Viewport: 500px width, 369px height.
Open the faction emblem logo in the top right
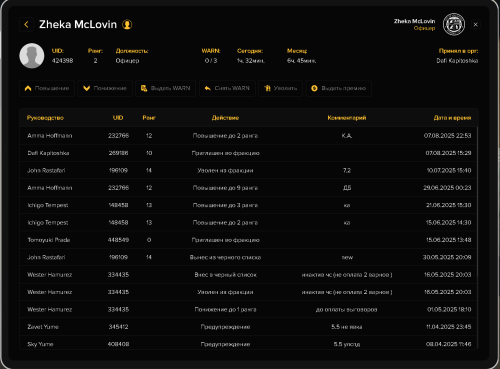click(454, 24)
